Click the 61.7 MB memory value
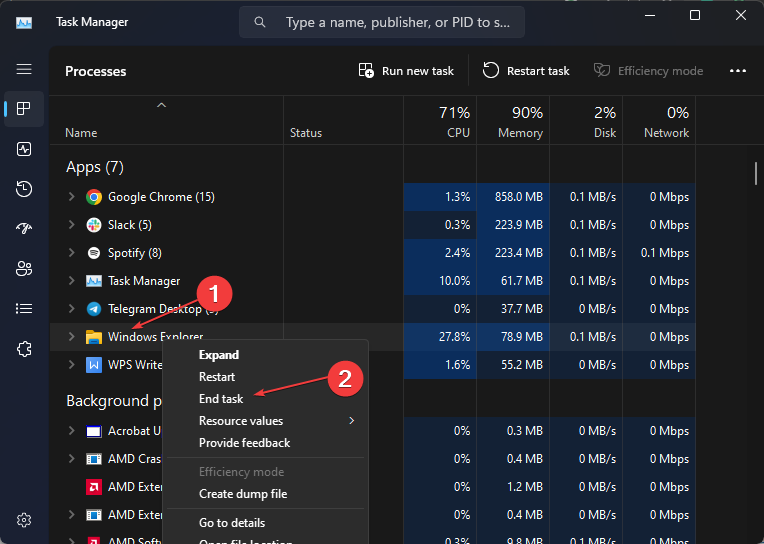 522,281
